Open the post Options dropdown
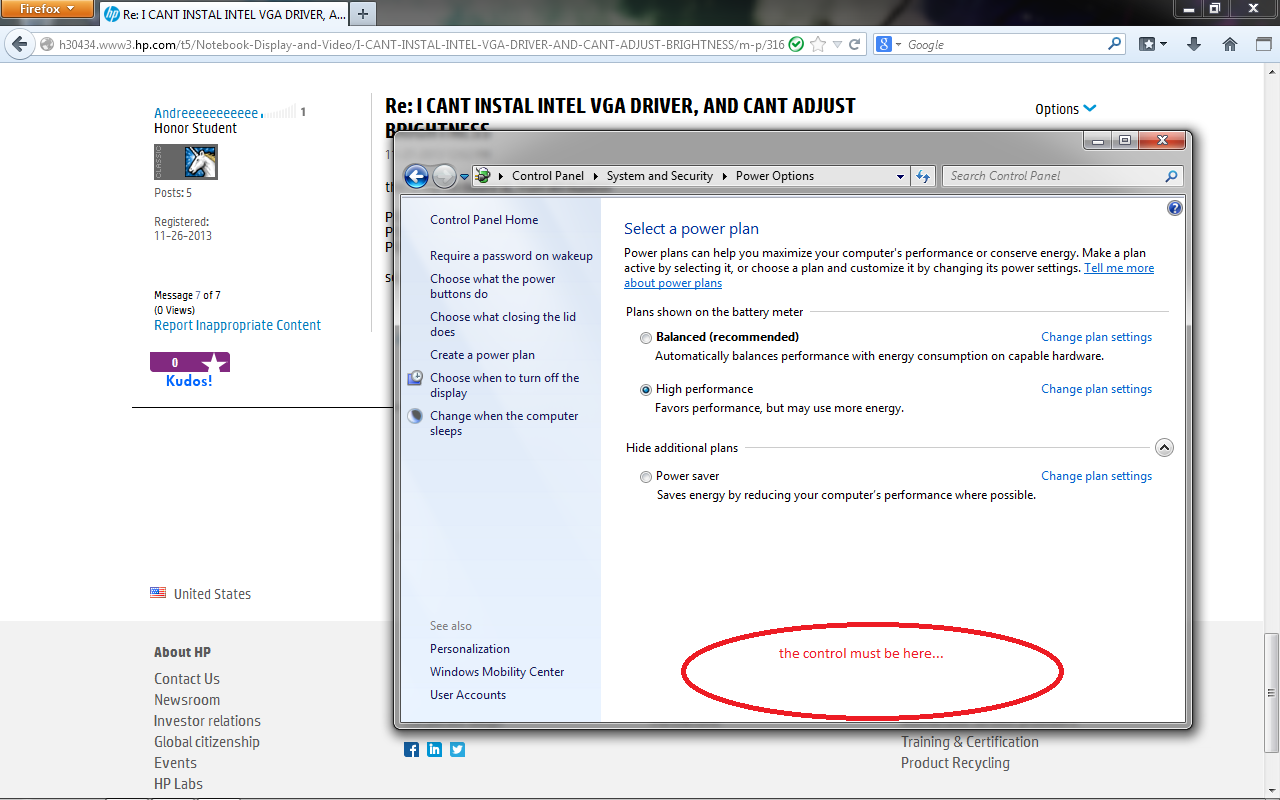 tap(1066, 109)
